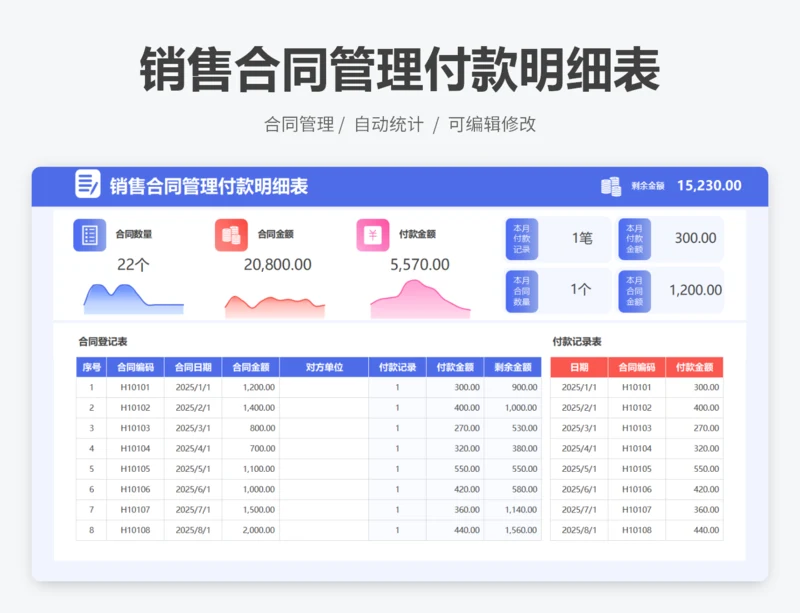Viewport: 800px width, 613px height.
Task: Select 440.00 amount in payment records table
Action: pos(694,530)
